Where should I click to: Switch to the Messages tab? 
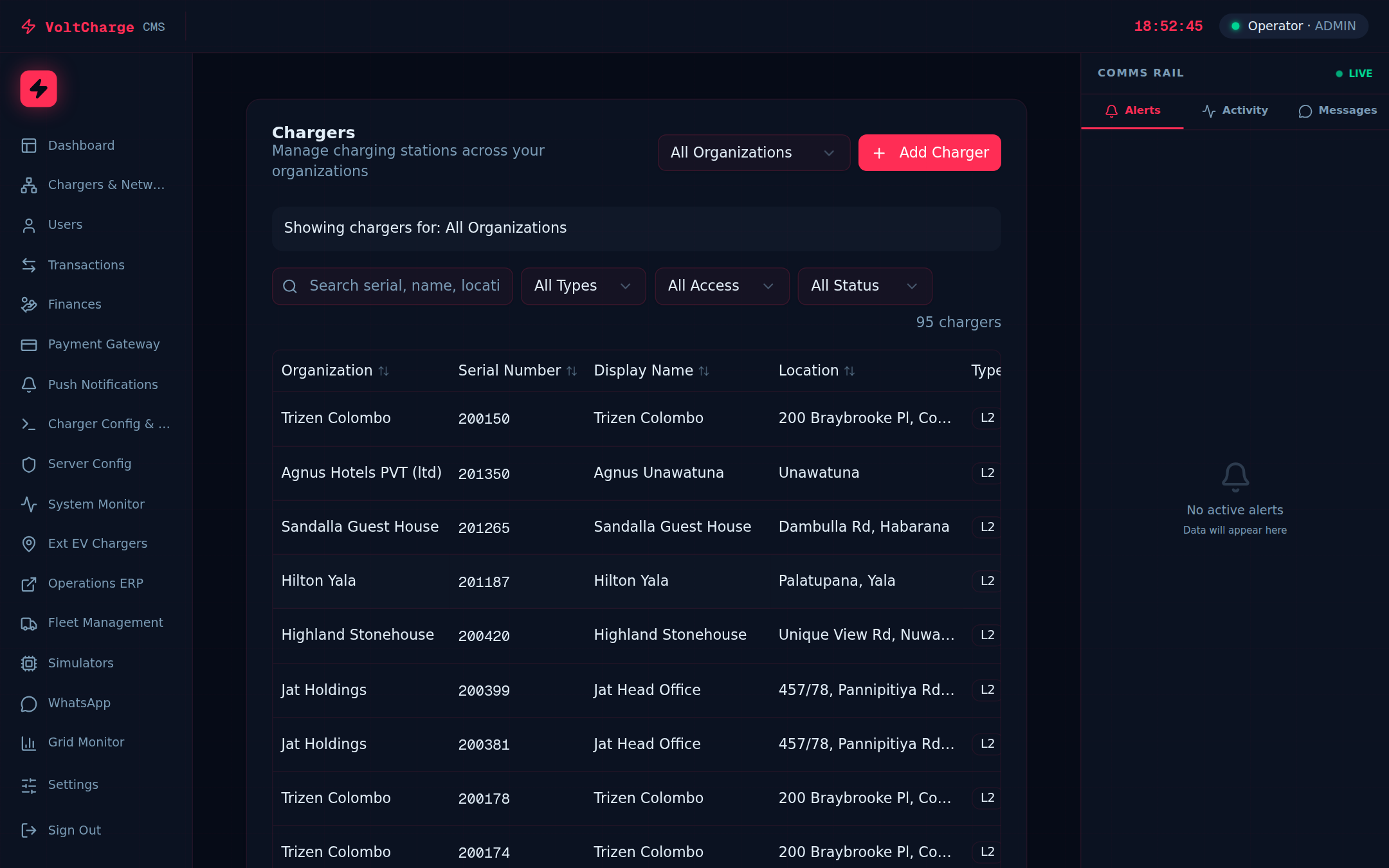pyautogui.click(x=1338, y=111)
